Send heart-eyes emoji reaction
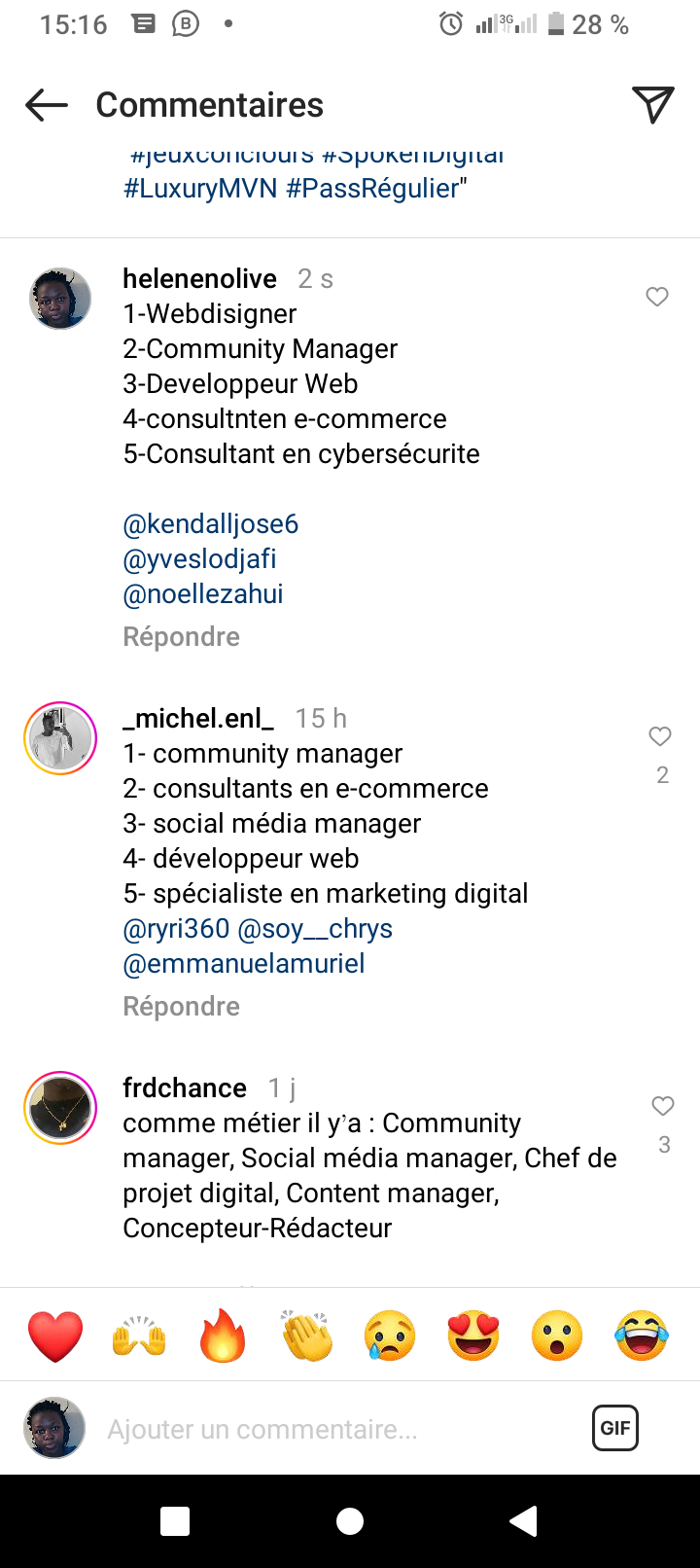 [473, 1335]
